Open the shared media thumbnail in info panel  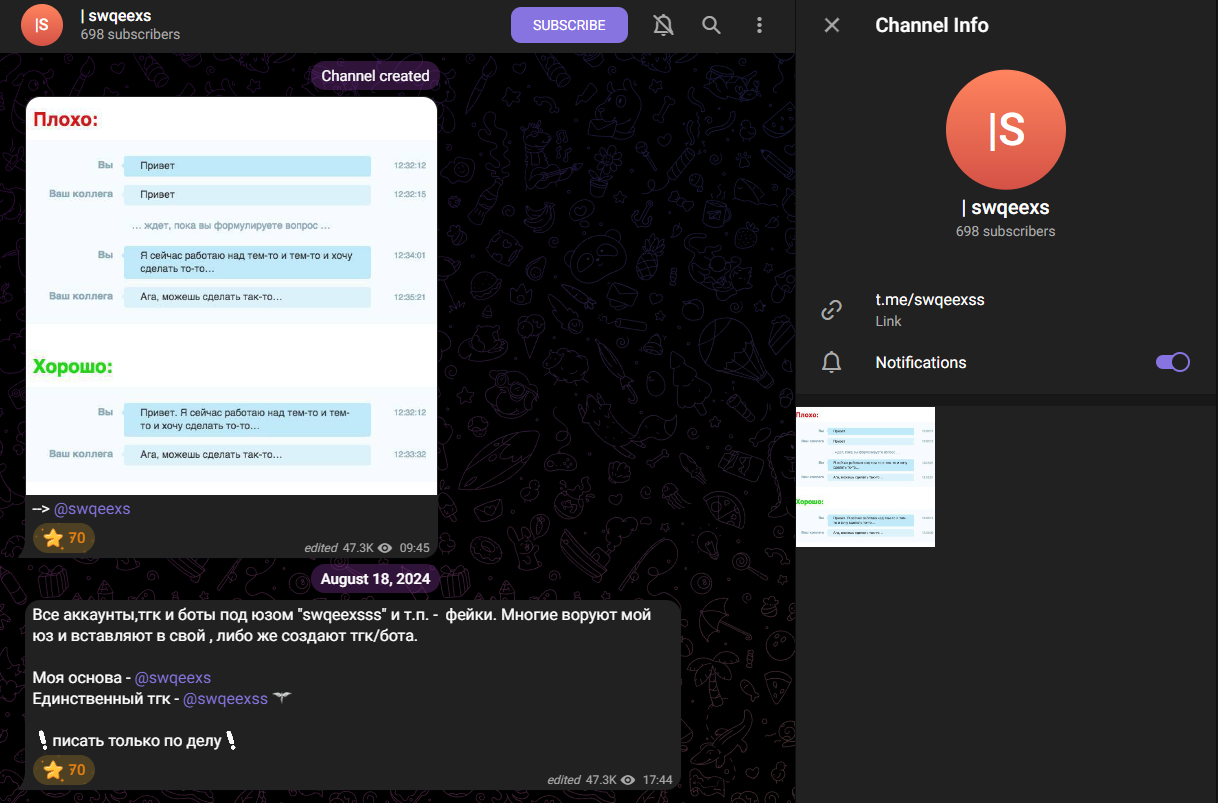click(x=865, y=477)
